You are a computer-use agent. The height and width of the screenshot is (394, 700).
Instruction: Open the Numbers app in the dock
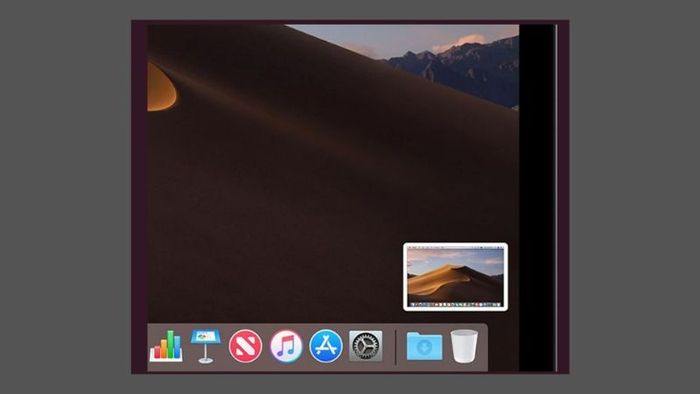(x=166, y=346)
